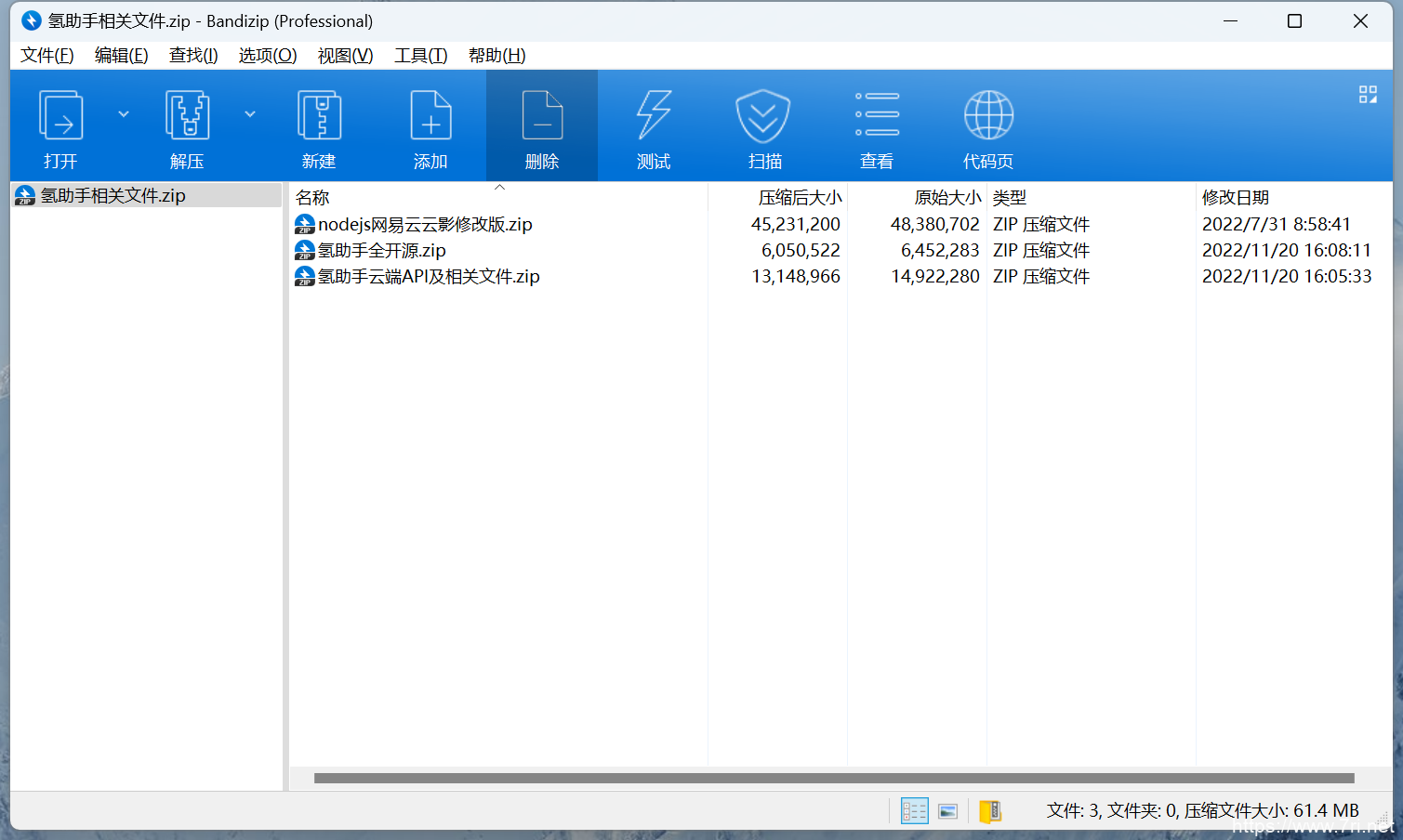The image size is (1403, 840).
Task: Click zip icon of nodejs网易云云影修改版.zip
Action: click(304, 224)
